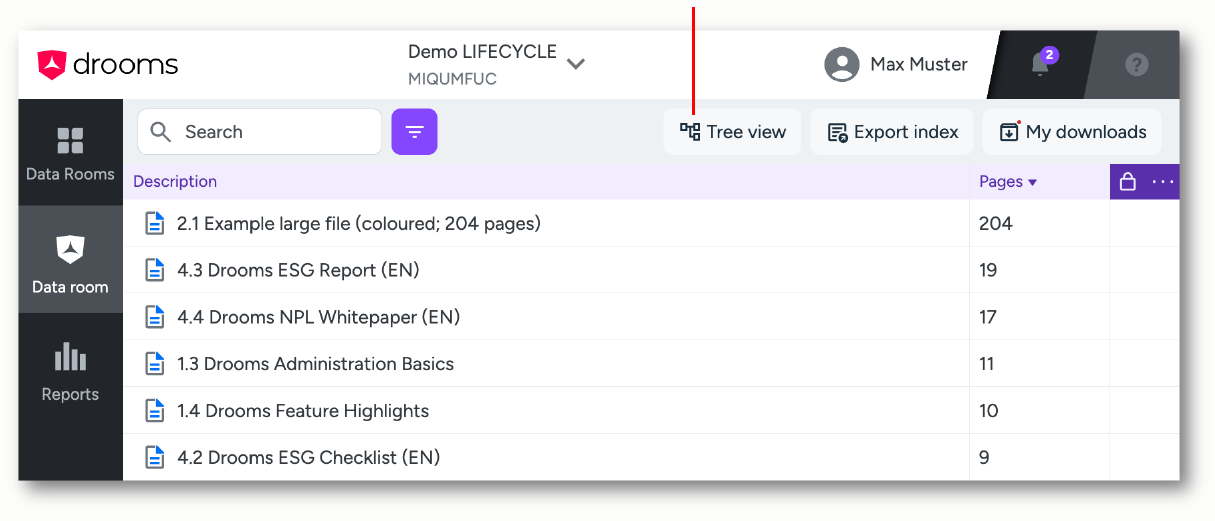The height and width of the screenshot is (521, 1215).
Task: Select page count 9 cell
Action: click(x=1039, y=457)
